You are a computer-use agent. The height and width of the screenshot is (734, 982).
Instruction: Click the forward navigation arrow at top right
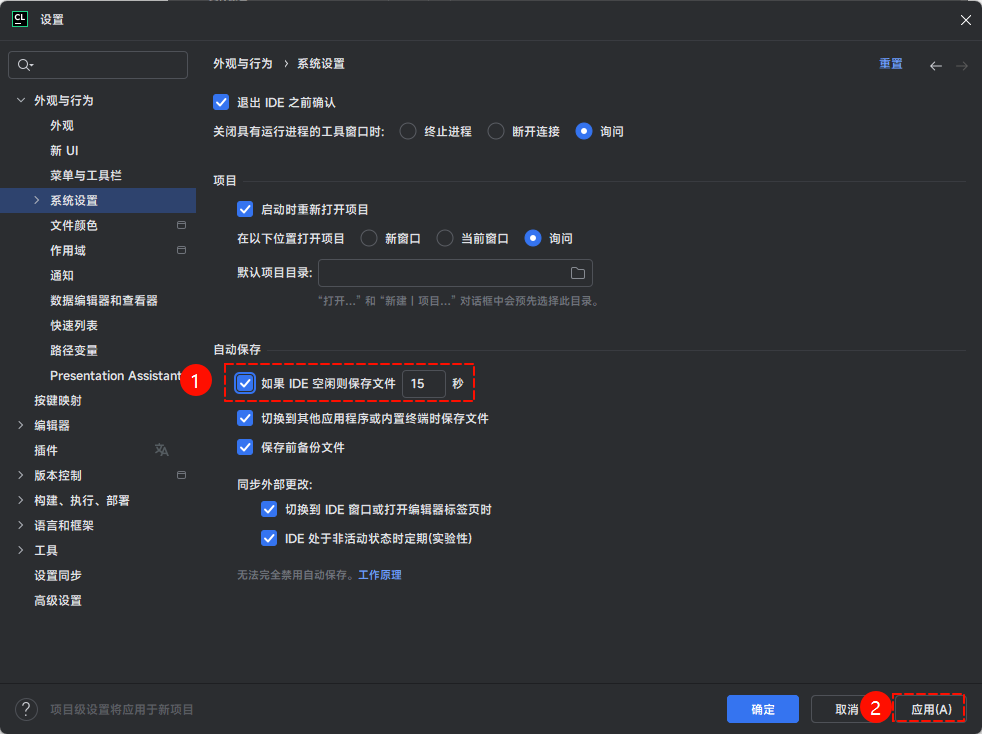959,64
